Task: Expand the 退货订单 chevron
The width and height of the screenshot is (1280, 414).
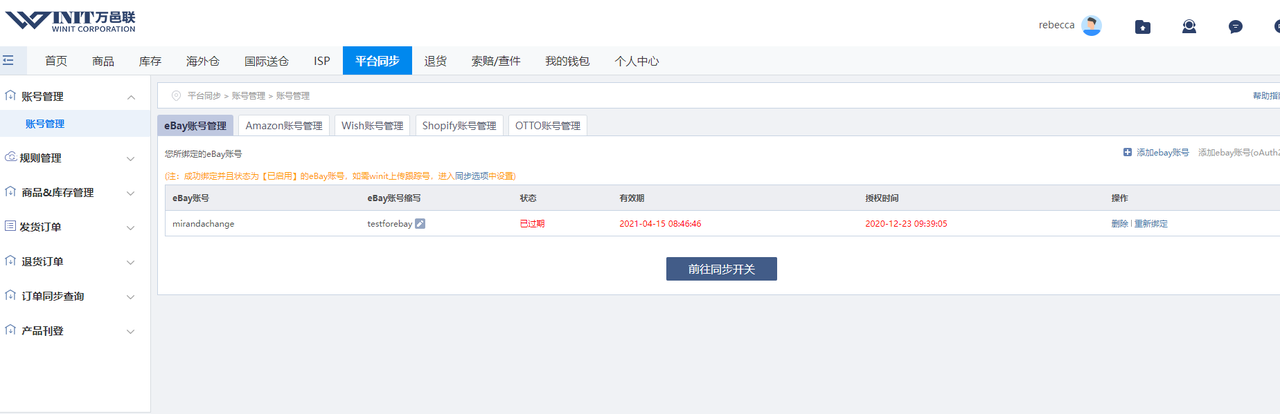Action: point(131,262)
